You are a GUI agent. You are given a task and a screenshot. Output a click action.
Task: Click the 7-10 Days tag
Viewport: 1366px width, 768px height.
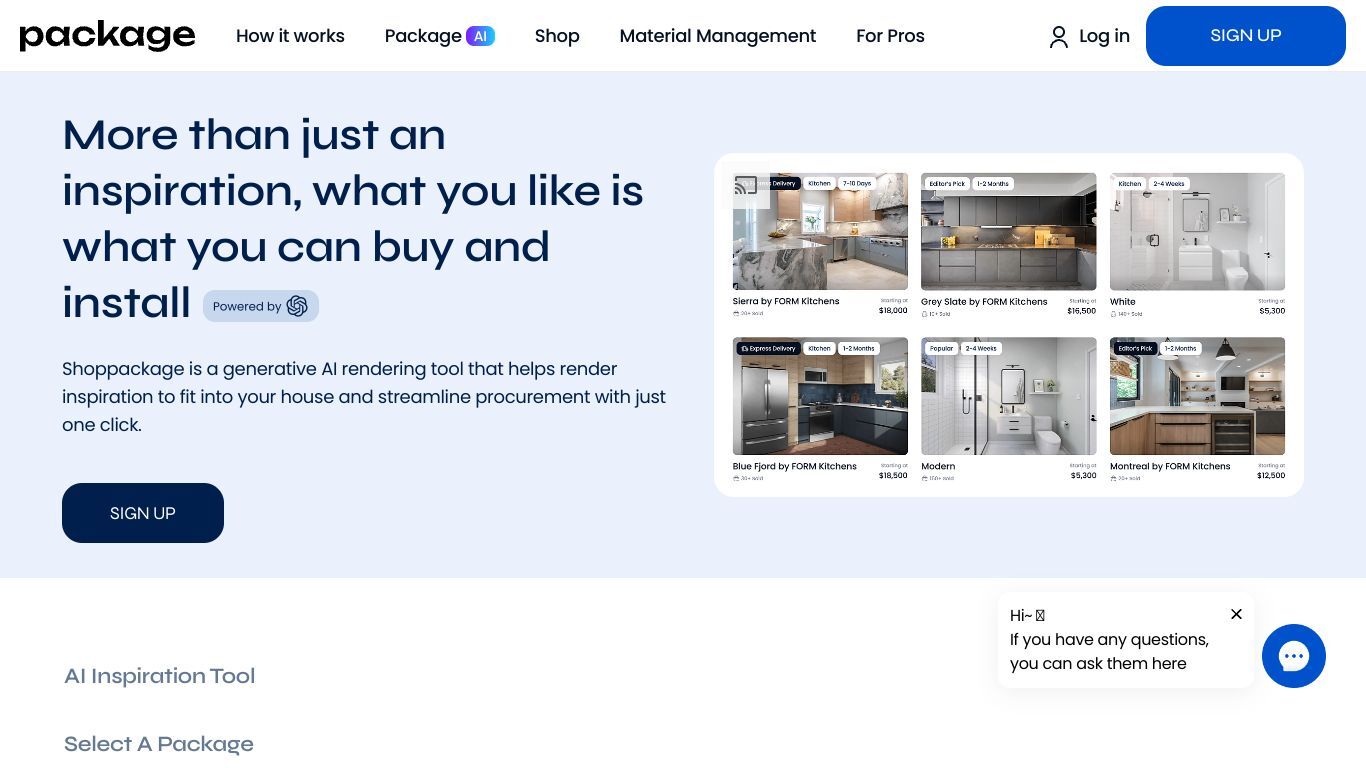[x=857, y=184]
